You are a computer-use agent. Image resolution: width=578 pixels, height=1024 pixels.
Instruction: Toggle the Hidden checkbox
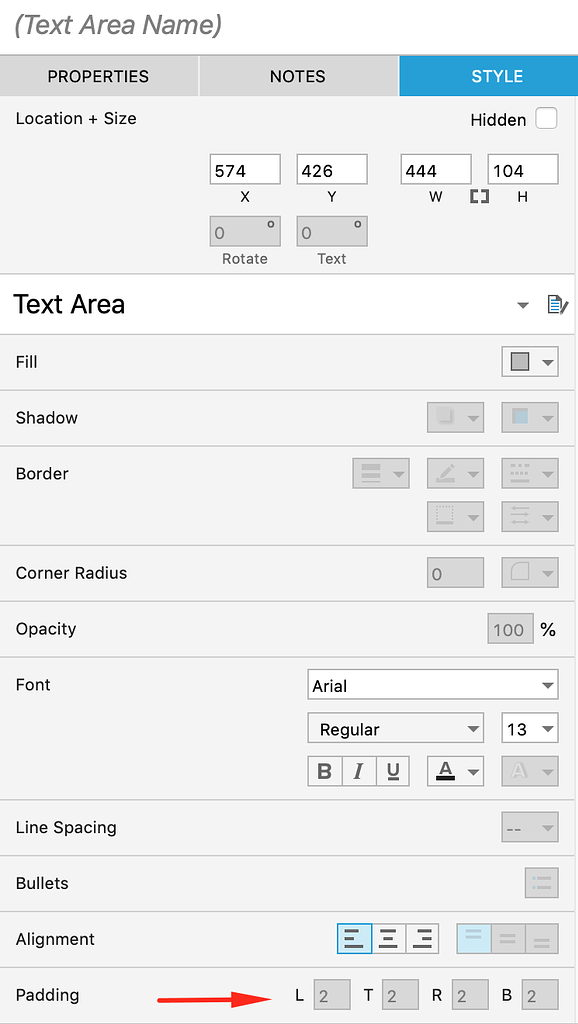pyautogui.click(x=547, y=118)
